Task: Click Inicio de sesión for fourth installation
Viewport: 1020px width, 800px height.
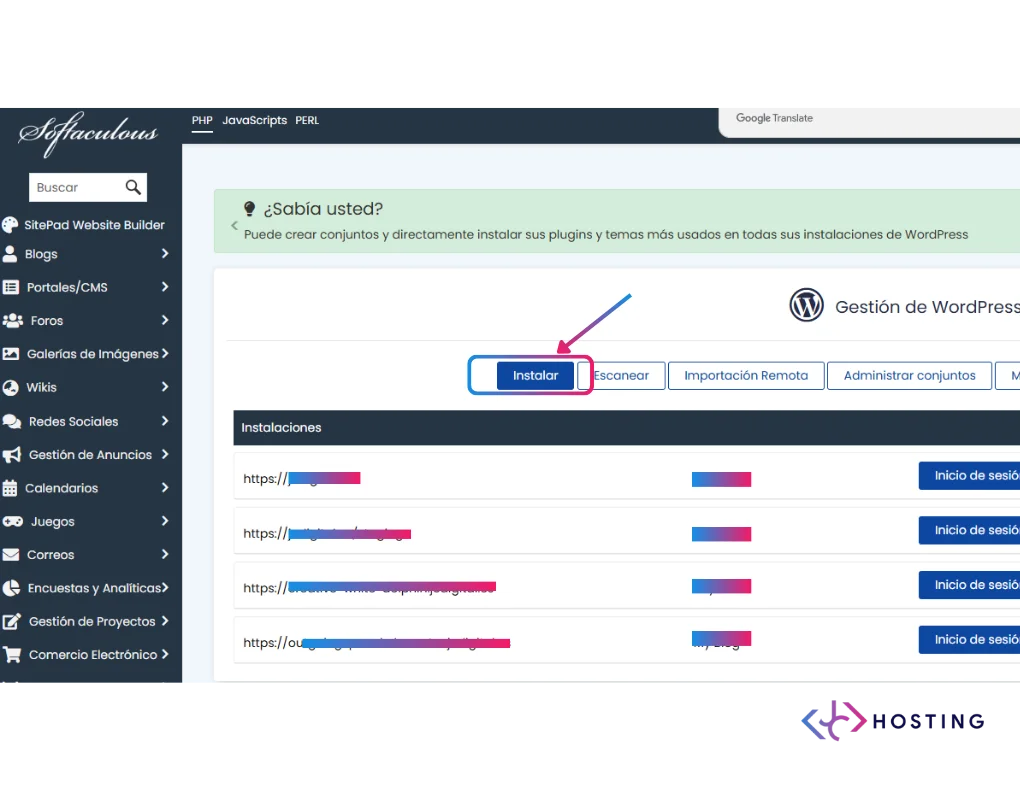Action: (969, 639)
